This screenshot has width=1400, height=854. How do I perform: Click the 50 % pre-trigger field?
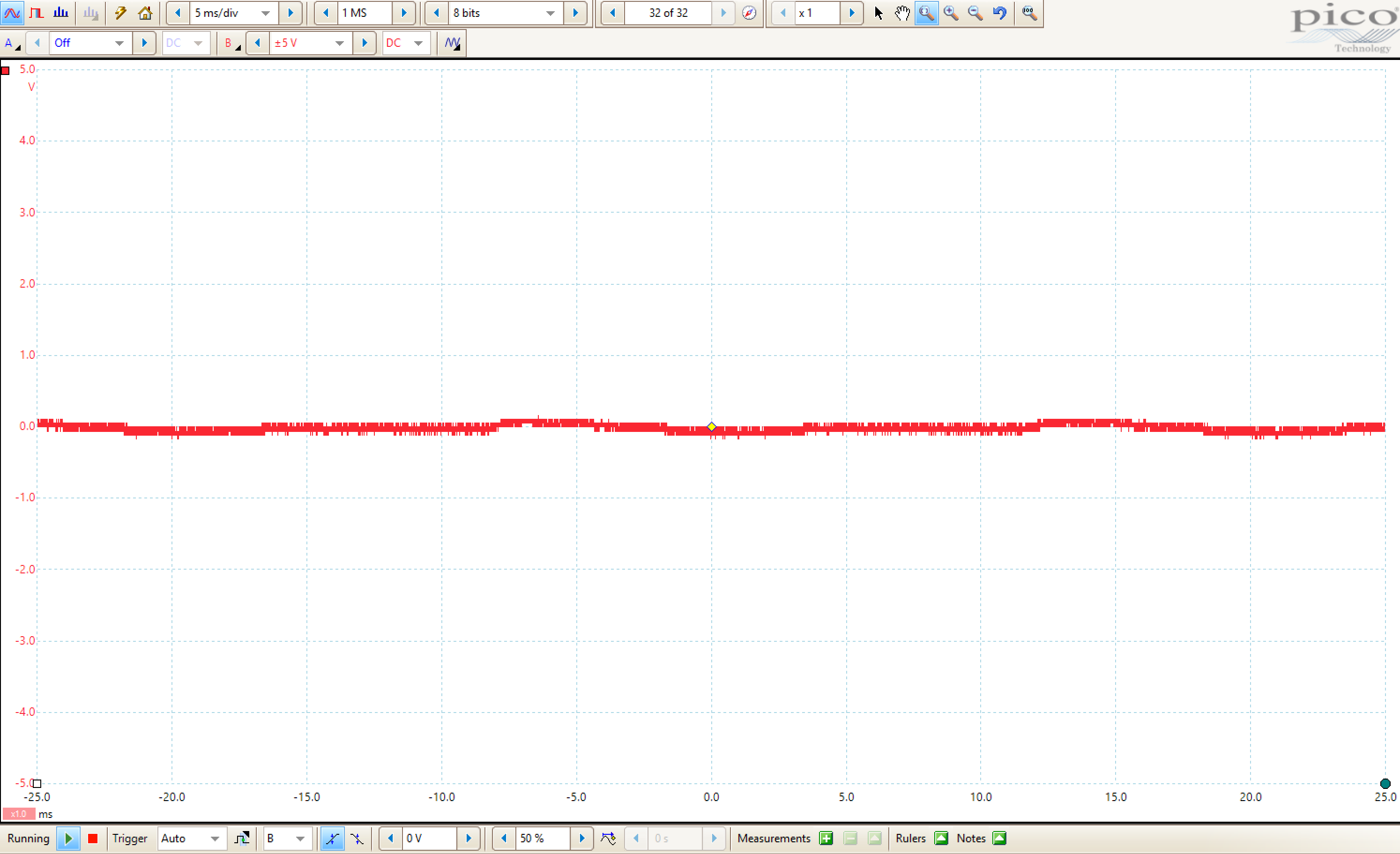(x=543, y=838)
